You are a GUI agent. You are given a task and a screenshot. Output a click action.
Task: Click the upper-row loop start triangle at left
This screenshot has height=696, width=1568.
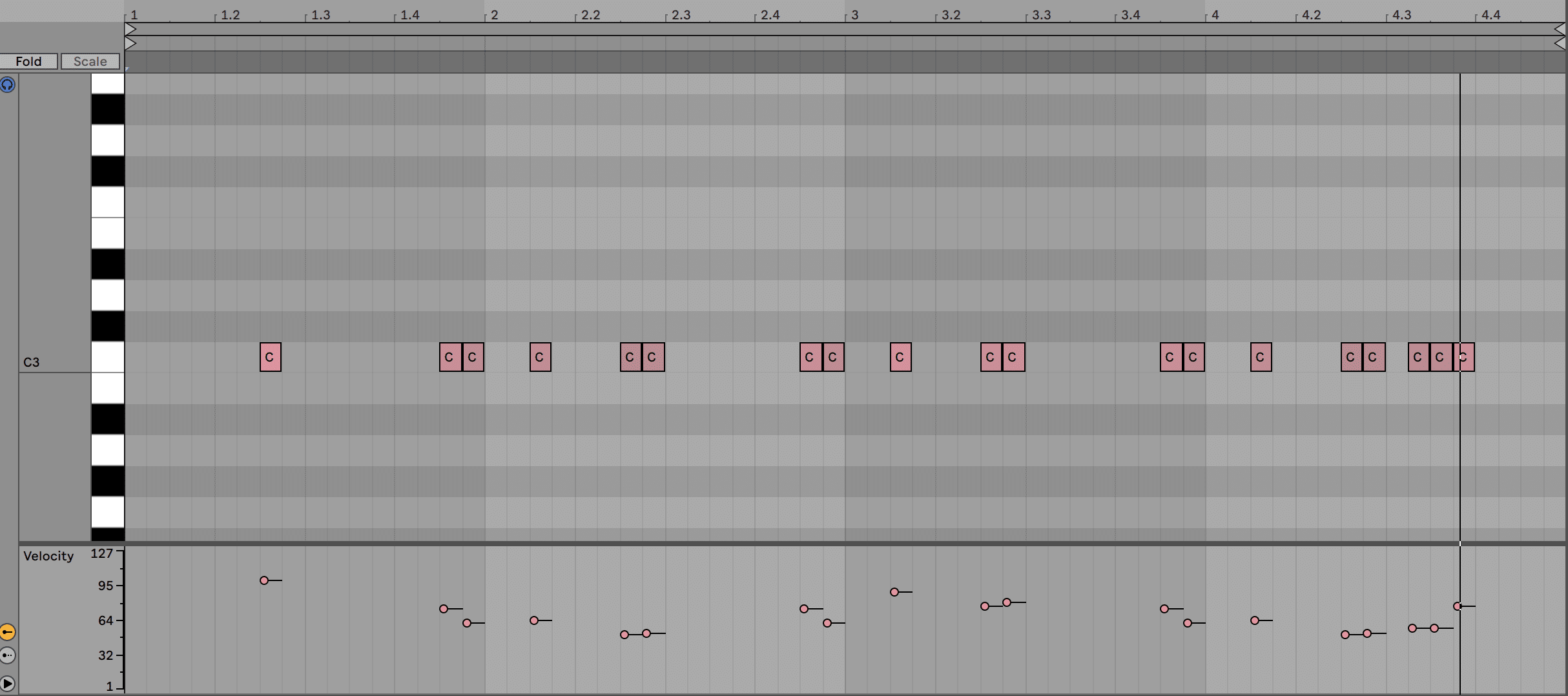pyautogui.click(x=130, y=29)
